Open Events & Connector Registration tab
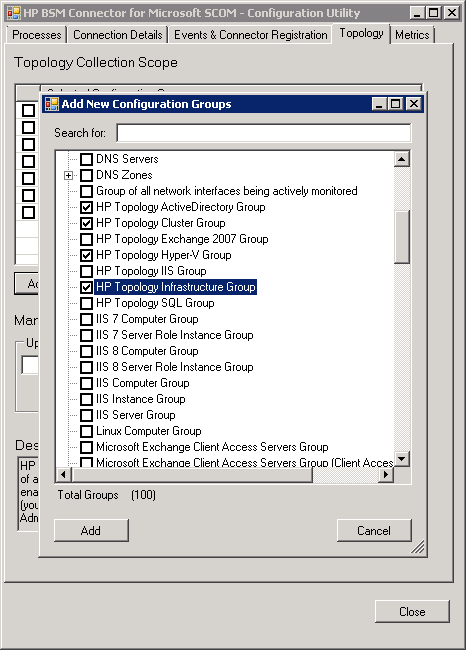 (250, 35)
